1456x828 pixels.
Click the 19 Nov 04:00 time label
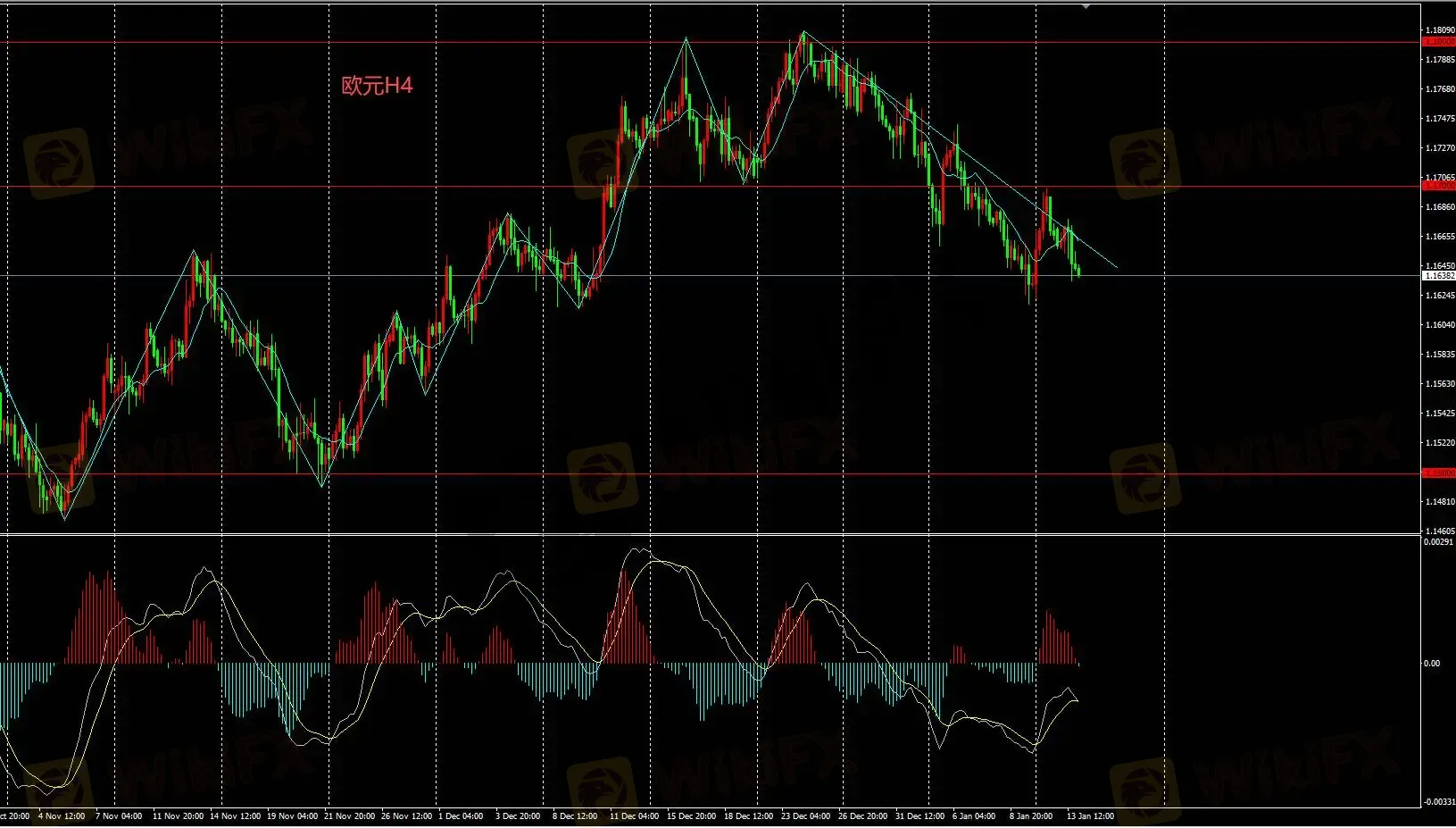pos(292,816)
